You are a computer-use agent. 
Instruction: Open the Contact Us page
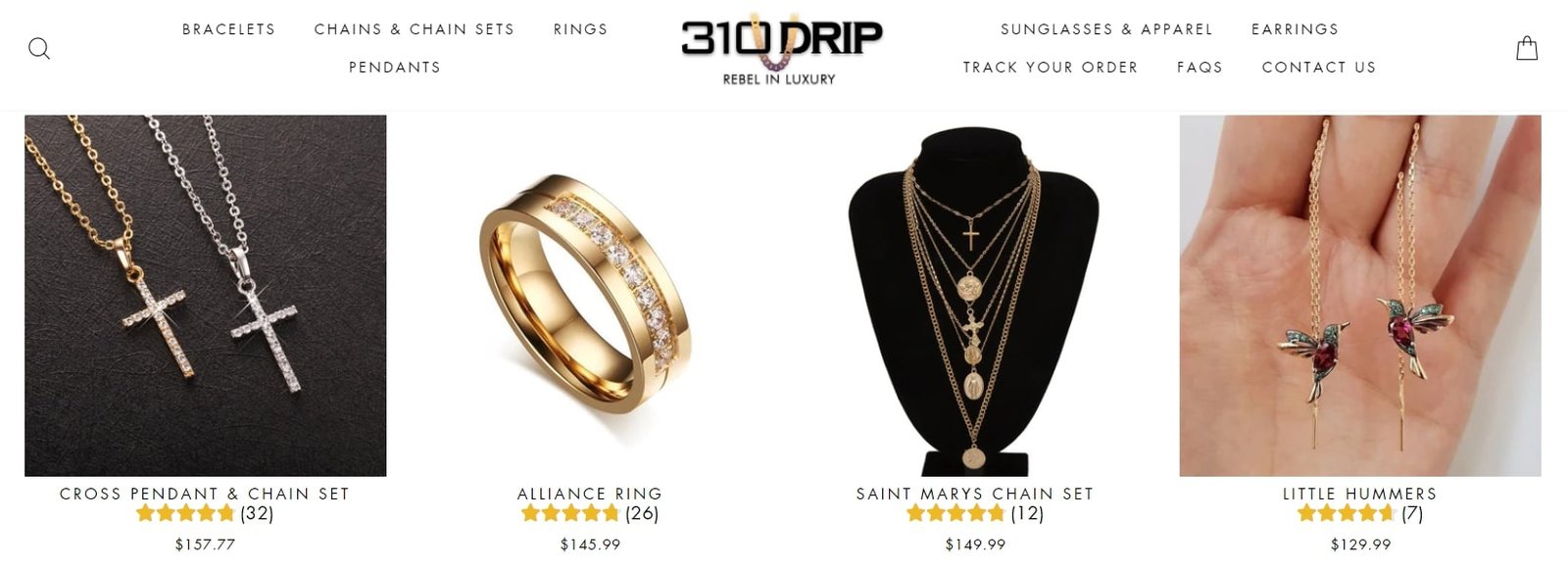[1319, 68]
